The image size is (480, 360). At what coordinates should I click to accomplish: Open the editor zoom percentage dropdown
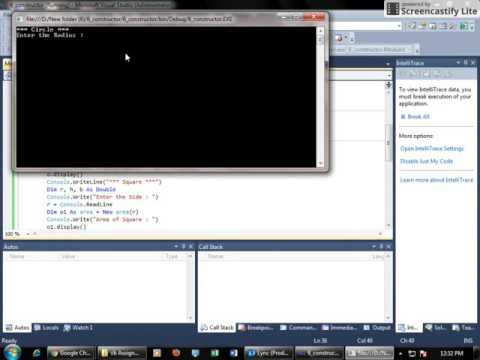click(x=28, y=234)
